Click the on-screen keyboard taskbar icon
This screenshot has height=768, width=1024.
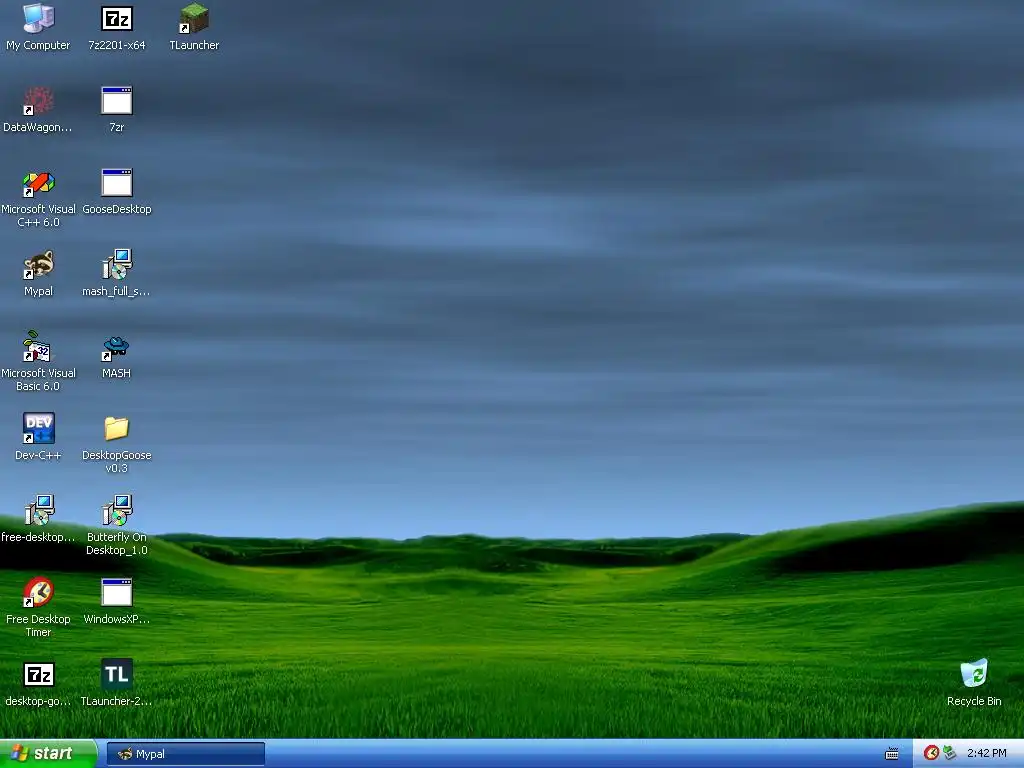(891, 754)
